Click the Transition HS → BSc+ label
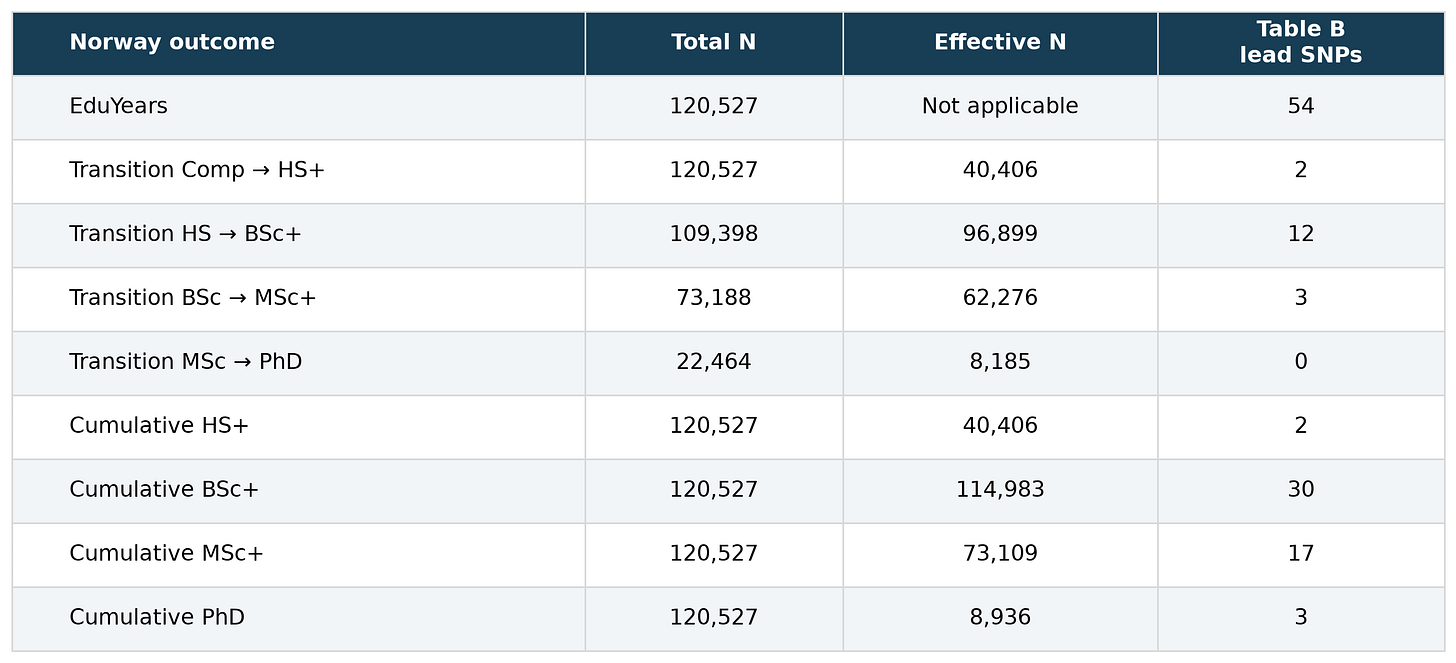Viewport: 1456px width, 663px height. tap(185, 234)
